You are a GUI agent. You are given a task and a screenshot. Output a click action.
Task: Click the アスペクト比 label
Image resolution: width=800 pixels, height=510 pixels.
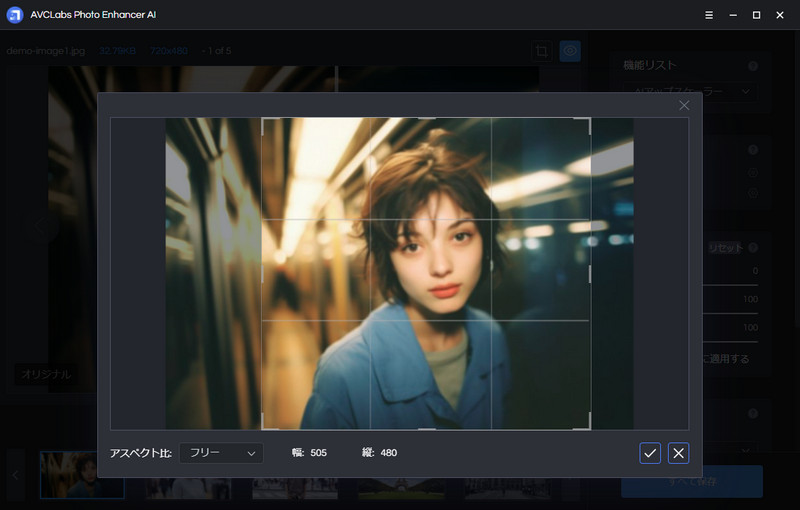click(141, 453)
